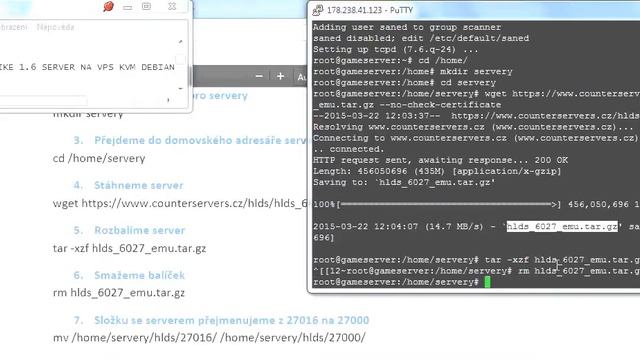Click highlighted 'hlds_6027_emu.tar.gz' in PuTTY terminal

coord(562,227)
